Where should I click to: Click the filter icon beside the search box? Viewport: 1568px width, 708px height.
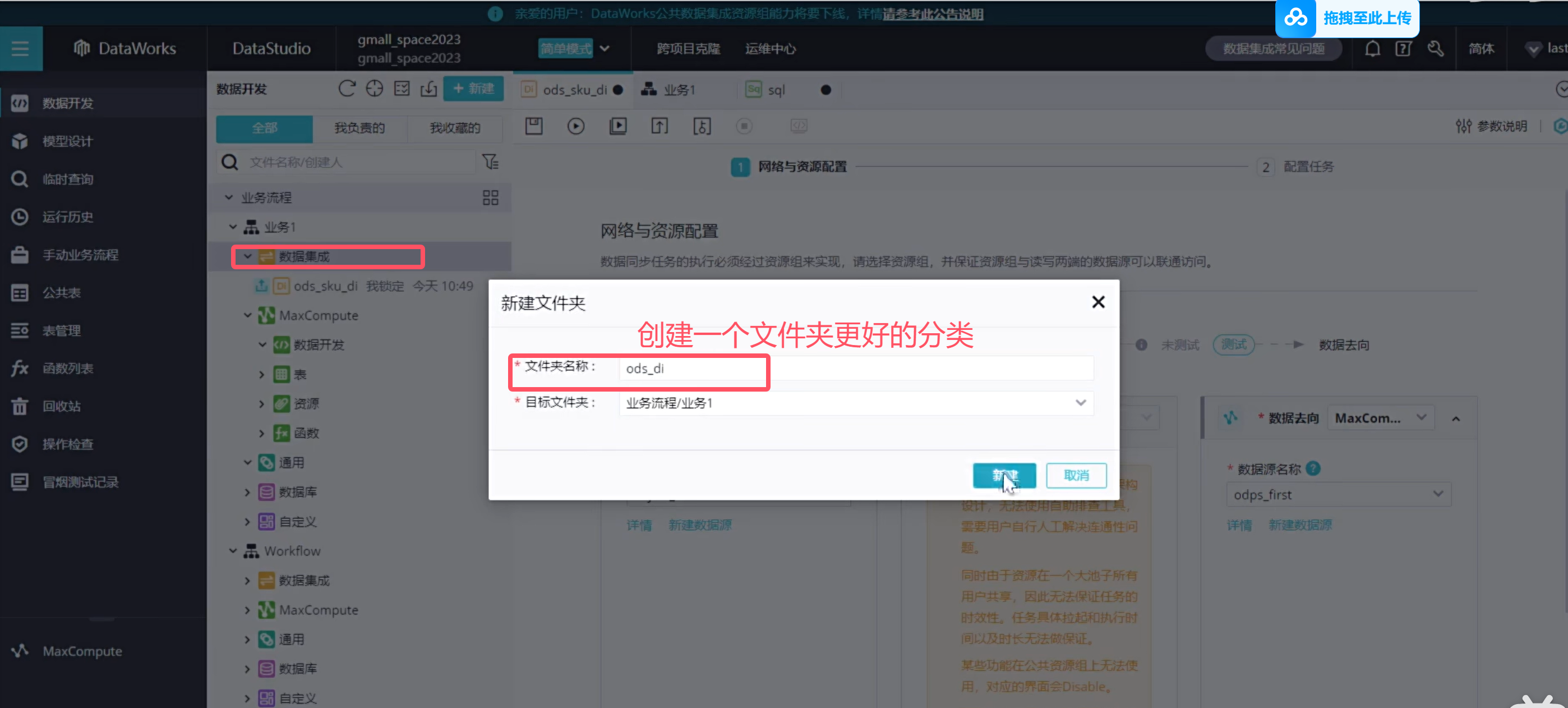pyautogui.click(x=490, y=162)
